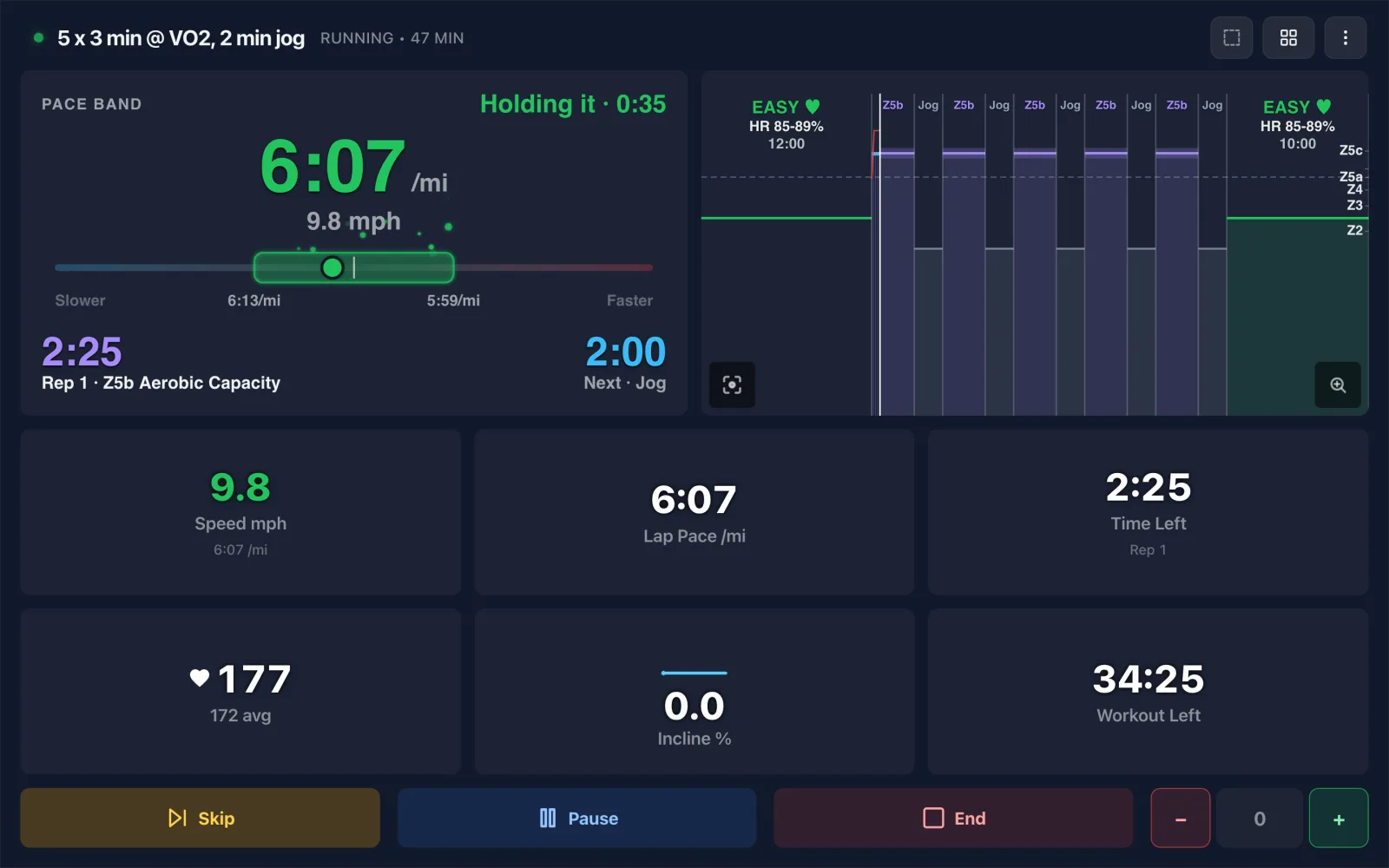1389x868 pixels.
Task: Click Rep 1 · Z5b Aerobic Capacity
Action: pos(161,383)
